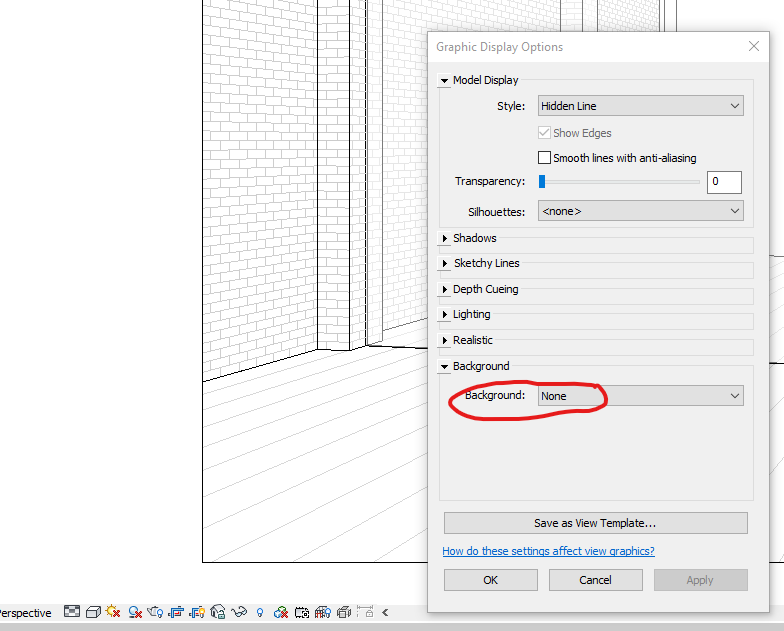Collapse the Model Display section
The image size is (784, 631).
point(444,80)
